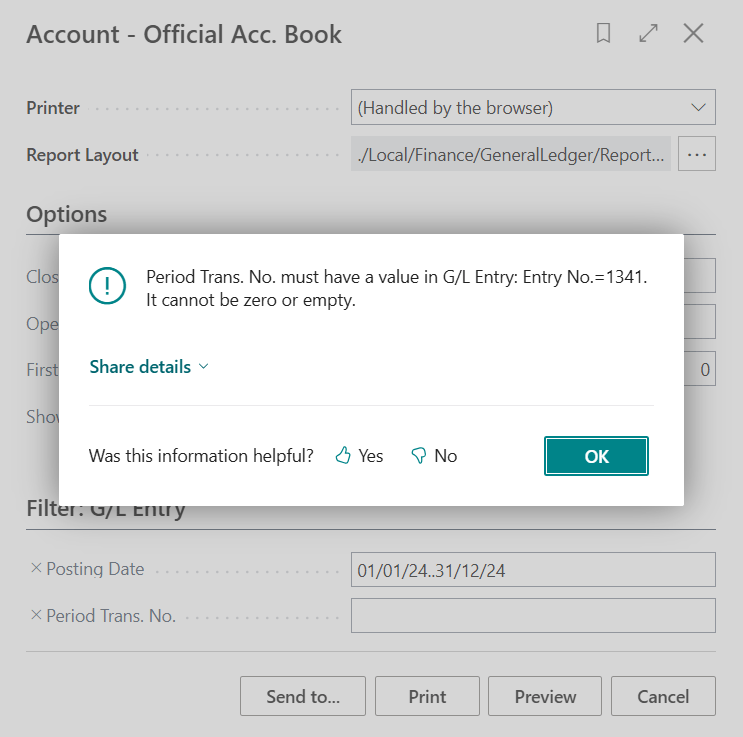The image size is (743, 737).
Task: Bookmark the Official Acc. Book report
Action: point(603,34)
